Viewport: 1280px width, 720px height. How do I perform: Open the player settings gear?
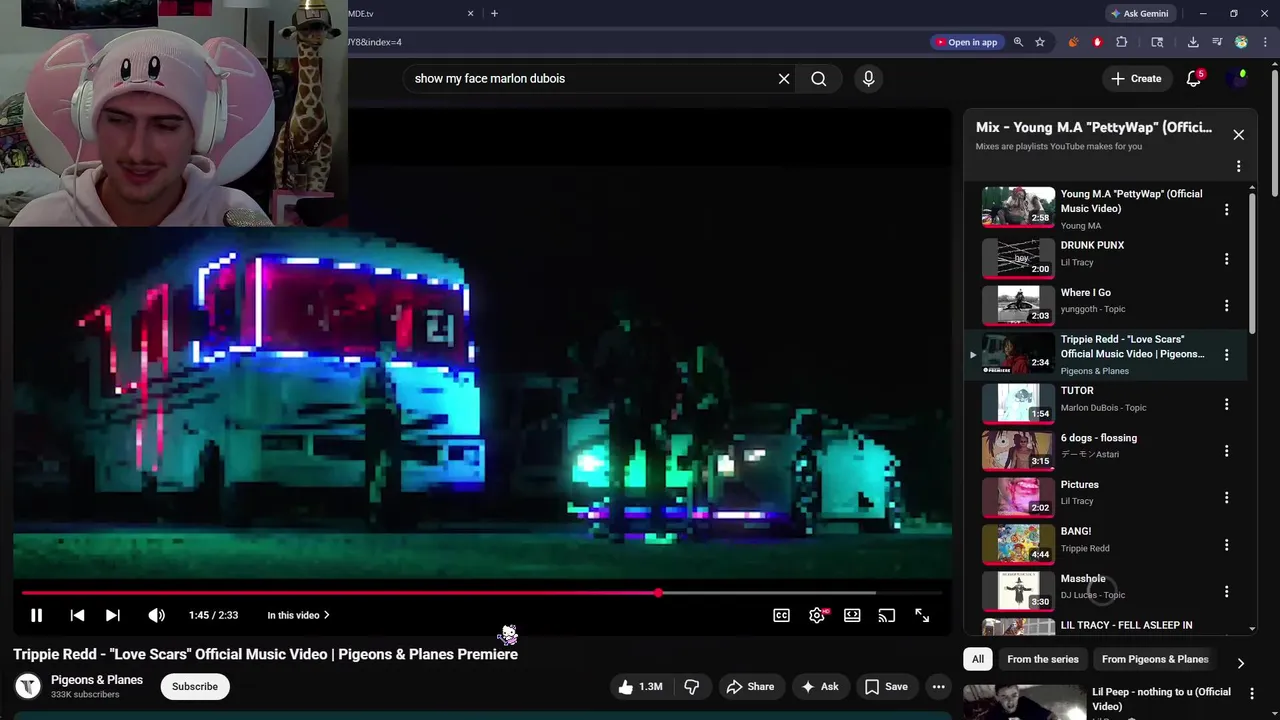(x=817, y=615)
